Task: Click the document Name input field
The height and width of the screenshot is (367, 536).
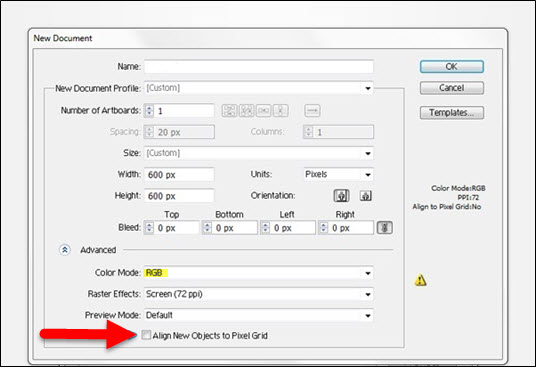Action: 259,67
